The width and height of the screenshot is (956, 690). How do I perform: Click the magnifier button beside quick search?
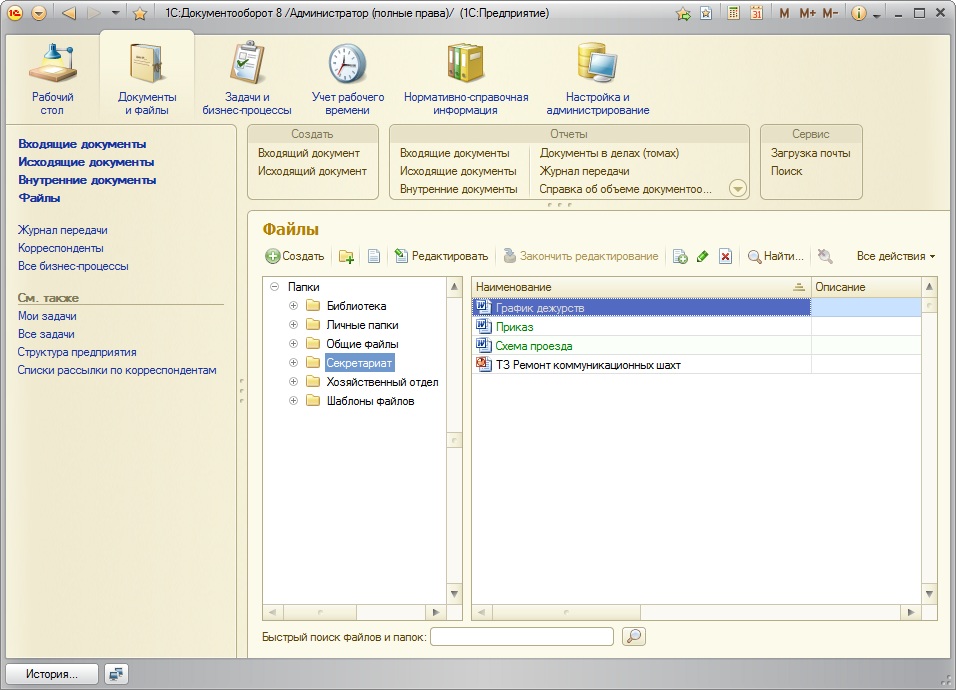634,637
